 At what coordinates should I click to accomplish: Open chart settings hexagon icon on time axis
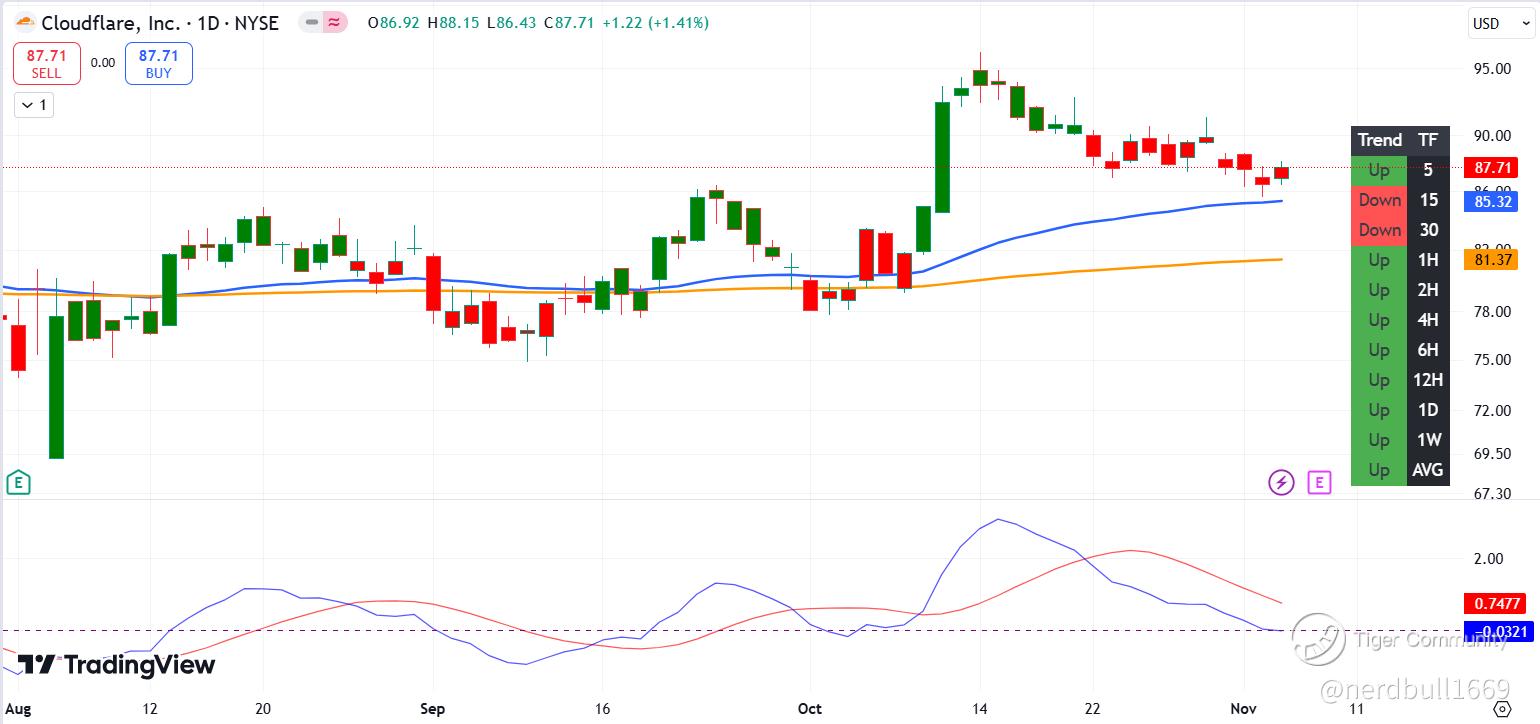(x=1501, y=709)
